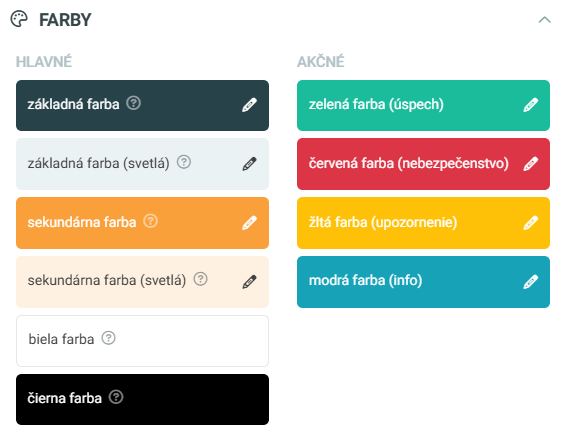Click the question mark beside základná farba (svetlá)
The image size is (563, 441).
[183, 162]
